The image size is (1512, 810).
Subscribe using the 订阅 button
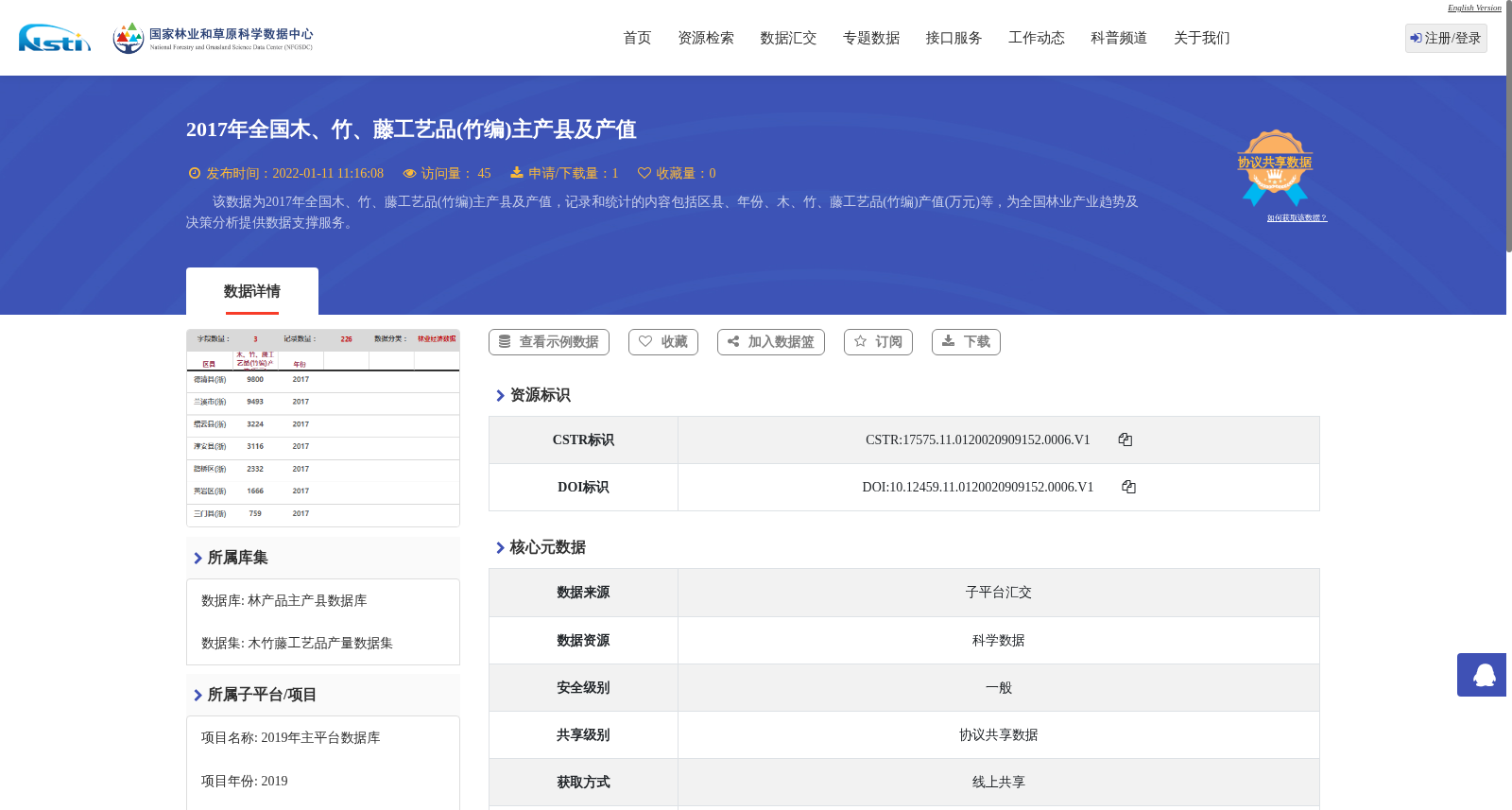tap(878, 342)
